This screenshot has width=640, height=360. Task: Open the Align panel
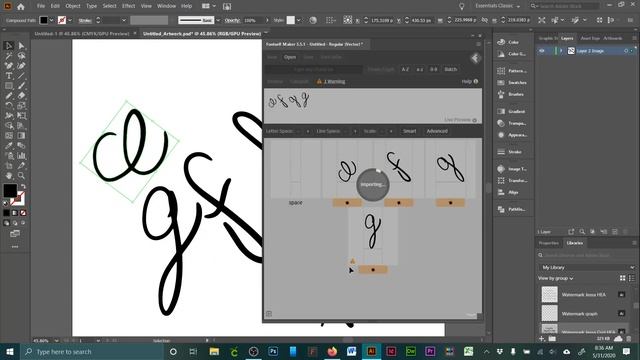(508, 192)
